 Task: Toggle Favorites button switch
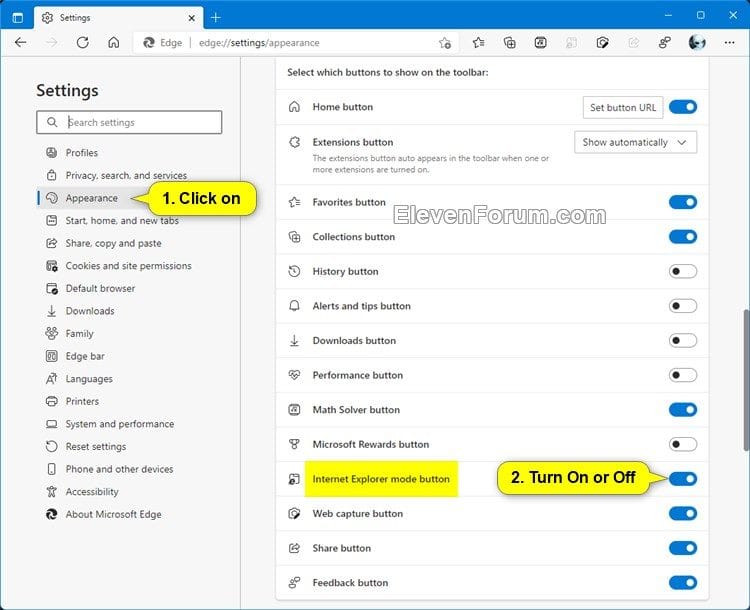pyautogui.click(x=683, y=202)
